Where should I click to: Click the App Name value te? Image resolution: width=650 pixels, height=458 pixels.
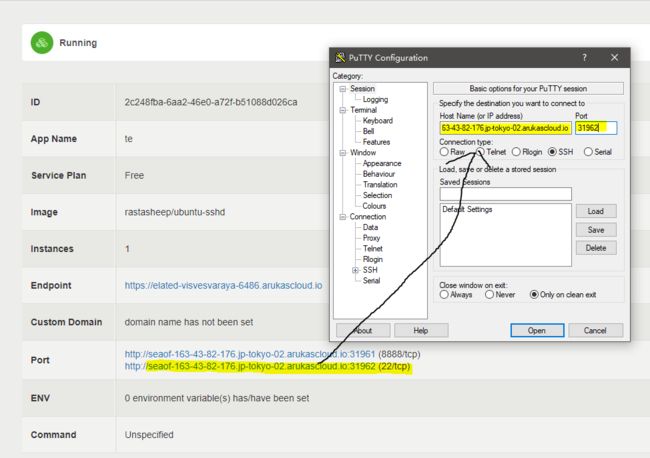point(129,139)
